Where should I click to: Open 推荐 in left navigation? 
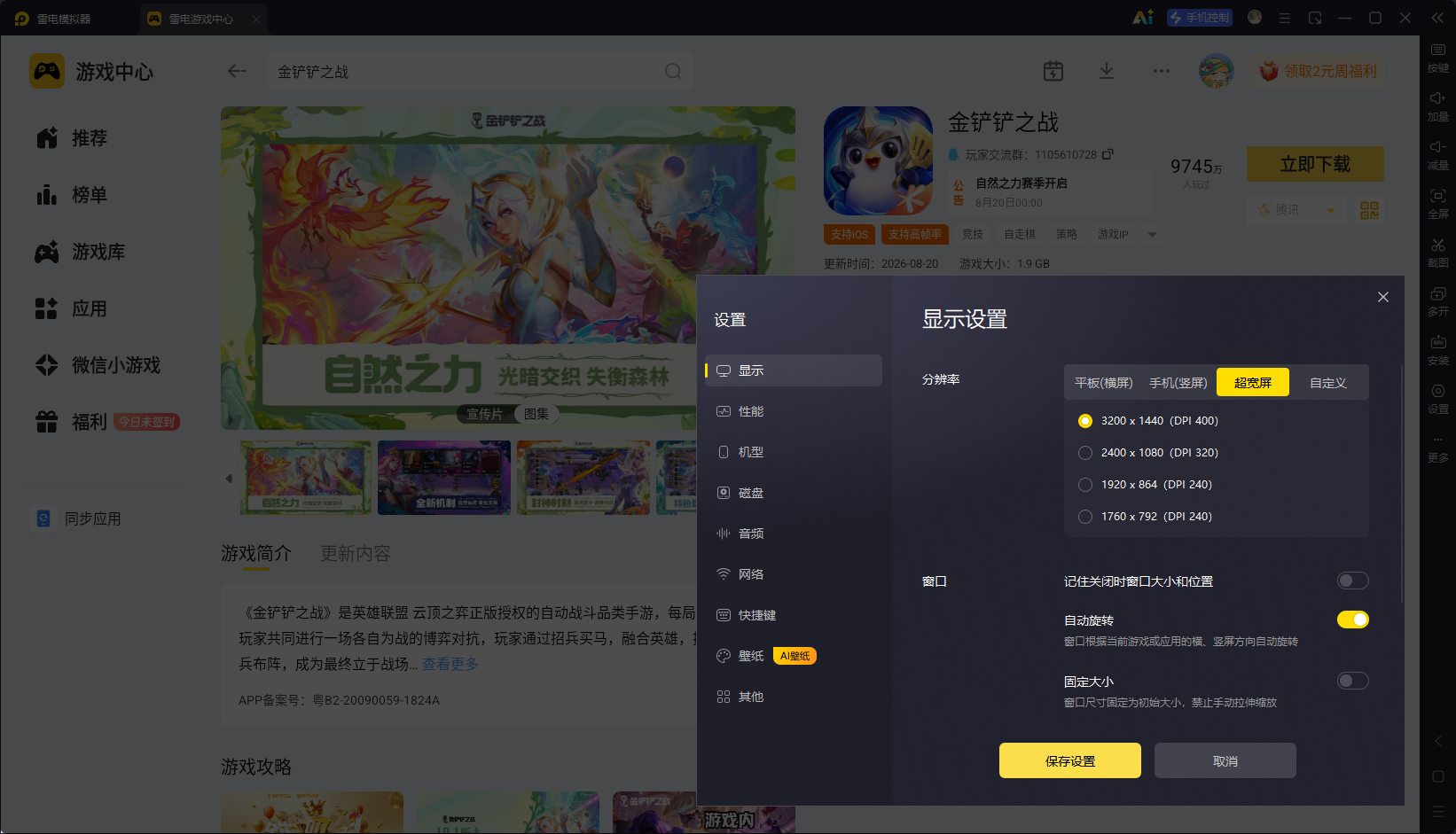tap(72, 138)
